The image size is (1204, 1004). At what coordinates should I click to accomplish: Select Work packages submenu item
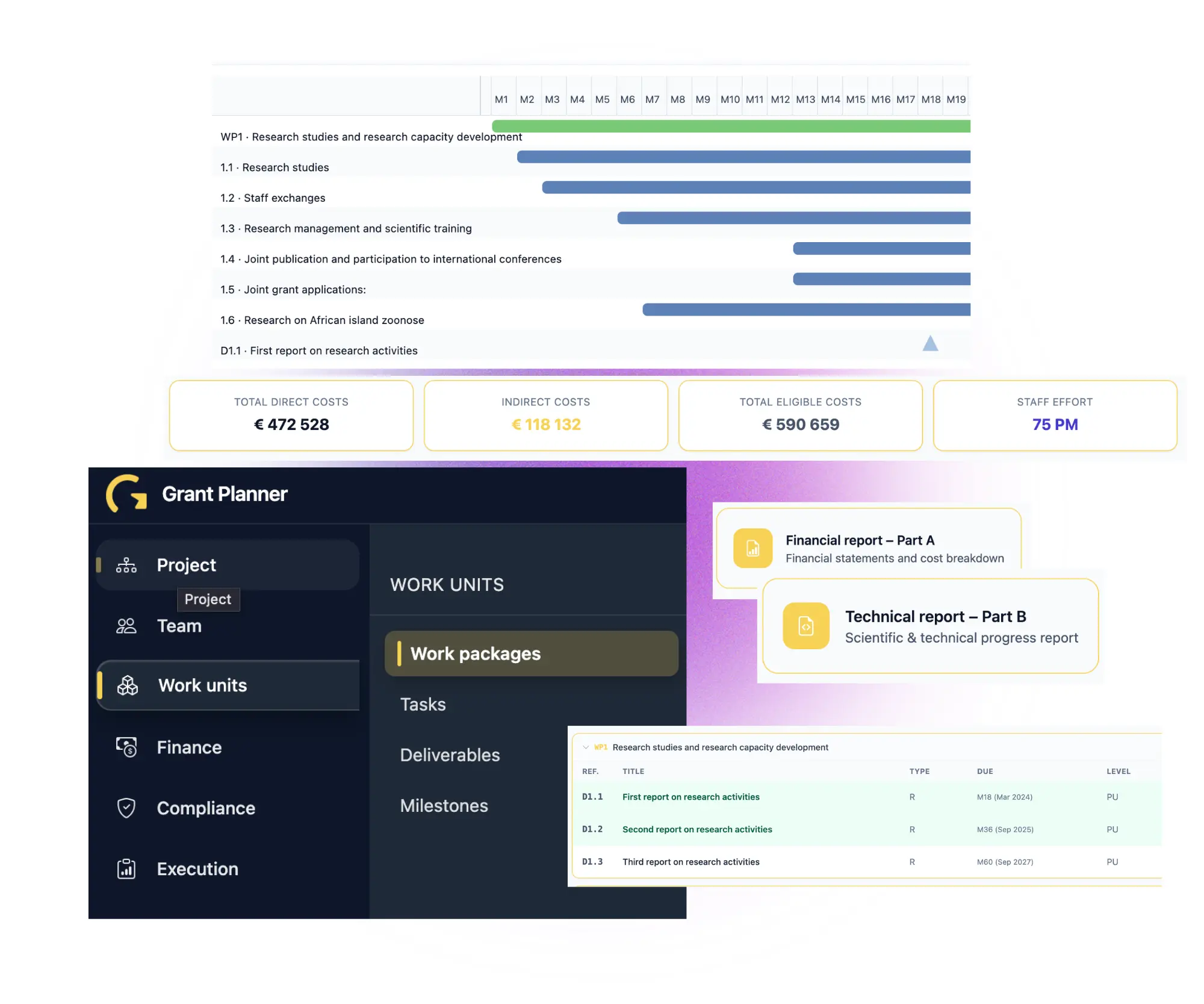click(x=532, y=653)
